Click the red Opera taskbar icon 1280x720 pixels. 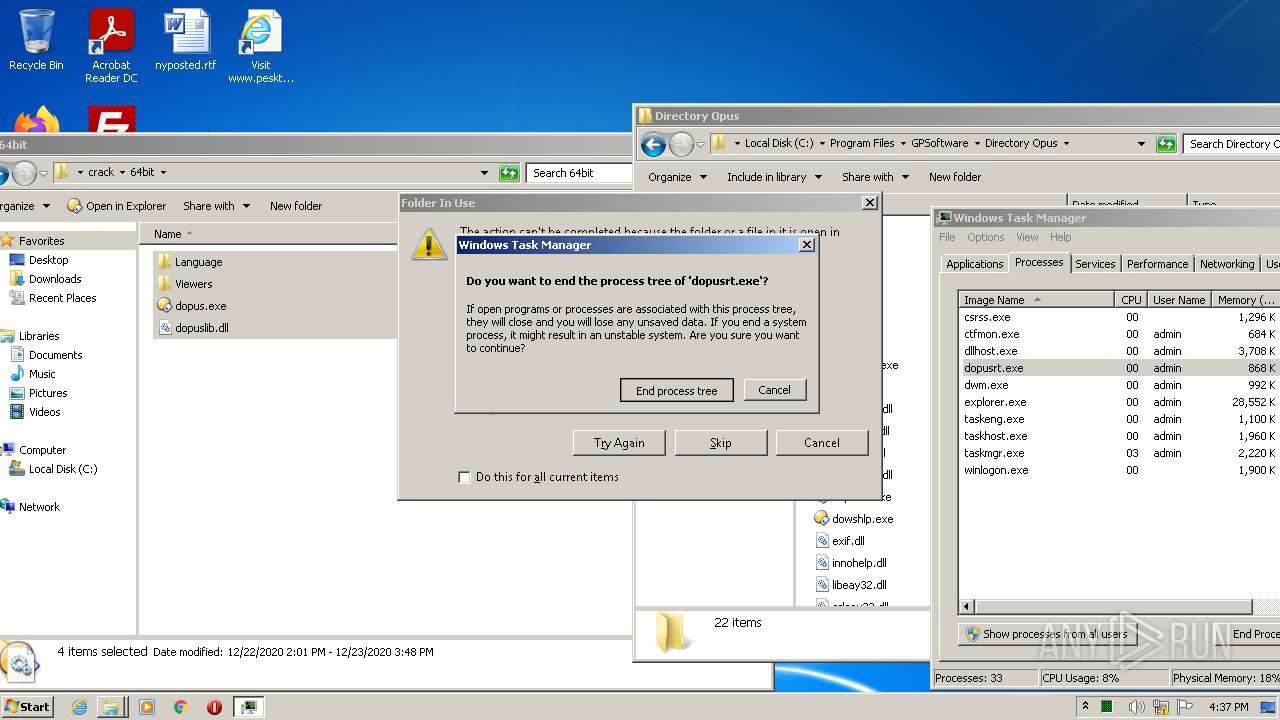(x=214, y=707)
